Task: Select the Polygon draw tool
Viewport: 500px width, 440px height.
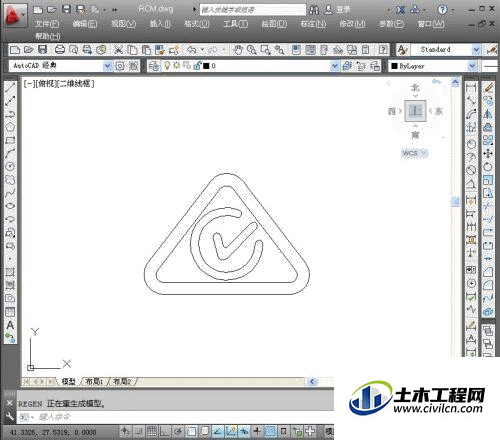Action: [10, 127]
